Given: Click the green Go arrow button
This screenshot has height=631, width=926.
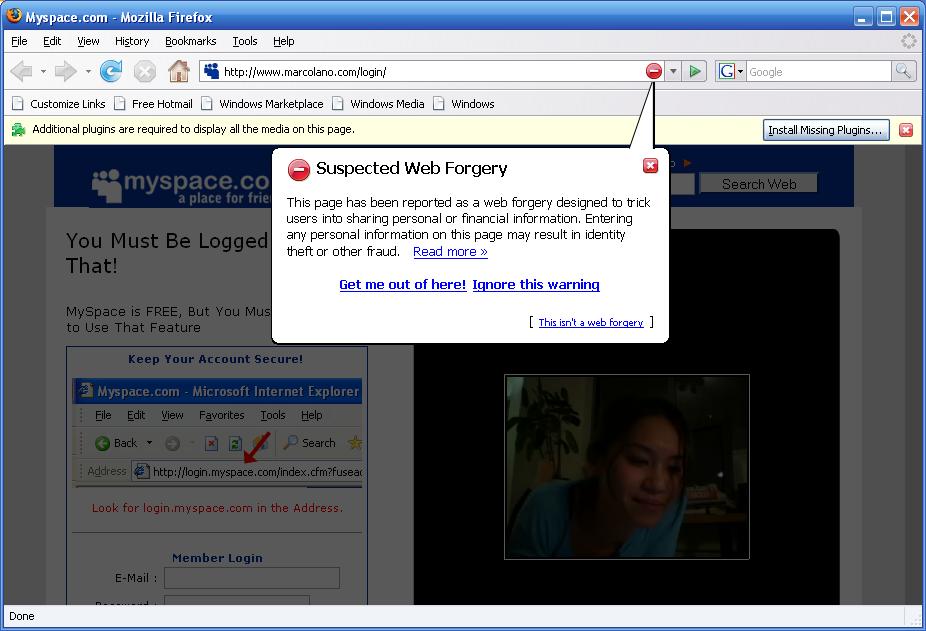Looking at the screenshot, I should [x=695, y=71].
